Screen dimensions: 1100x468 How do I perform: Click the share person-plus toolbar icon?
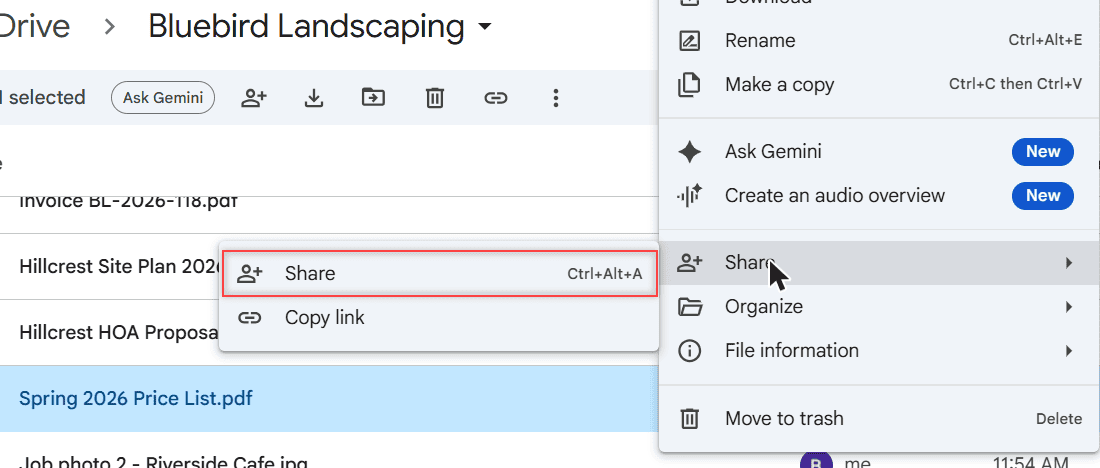(x=253, y=98)
